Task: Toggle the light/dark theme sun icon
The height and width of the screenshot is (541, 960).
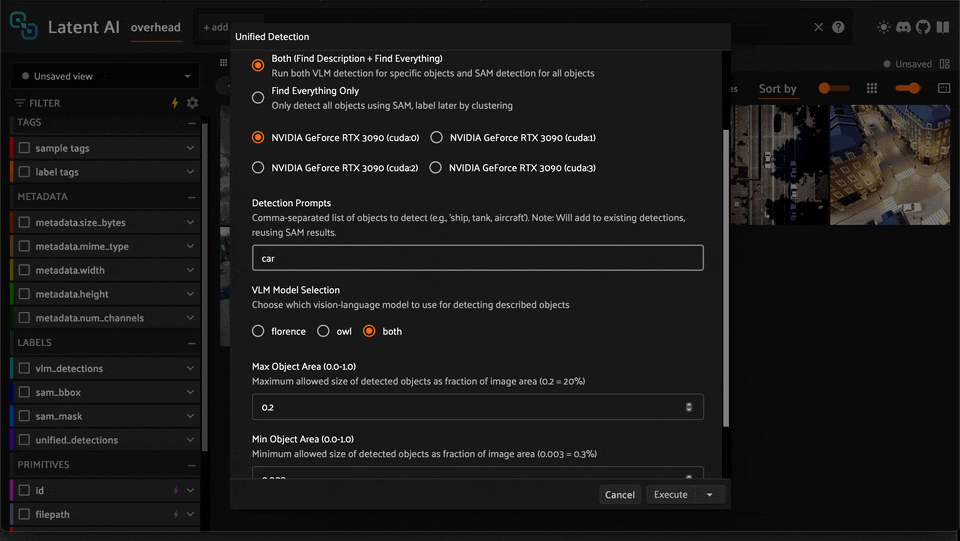Action: coord(883,27)
